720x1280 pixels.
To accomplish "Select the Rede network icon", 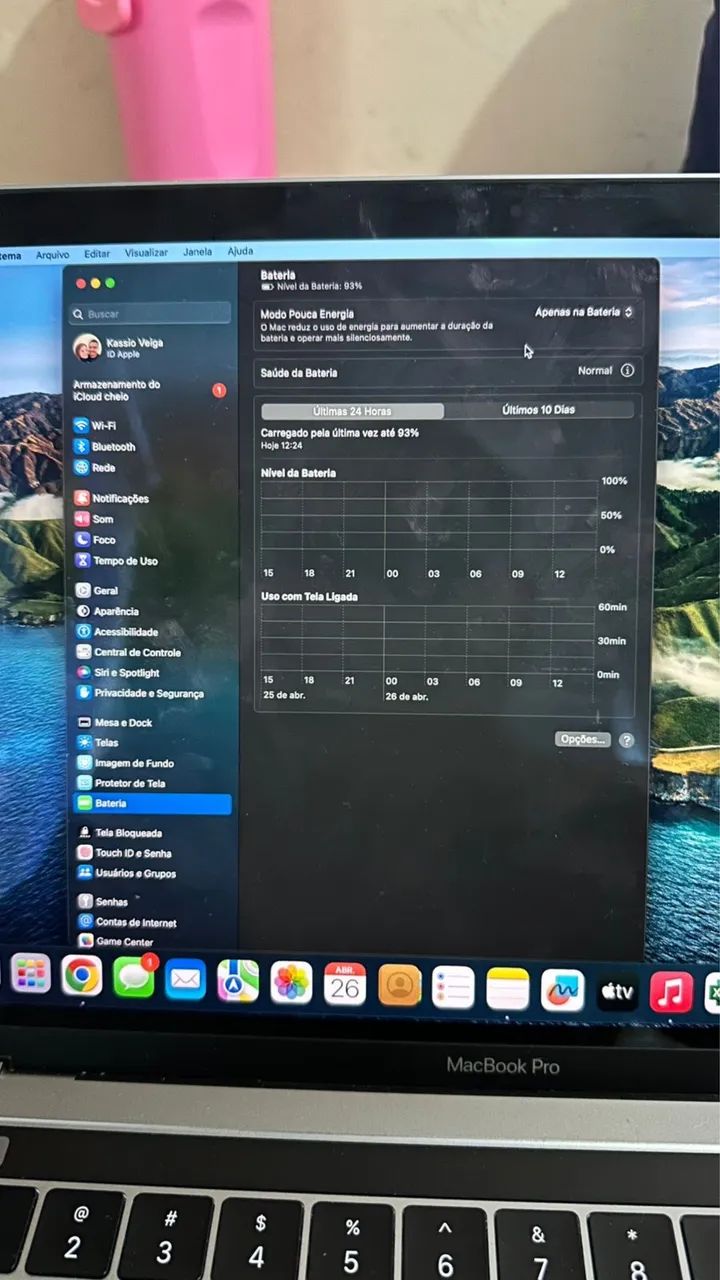I will 82,468.
